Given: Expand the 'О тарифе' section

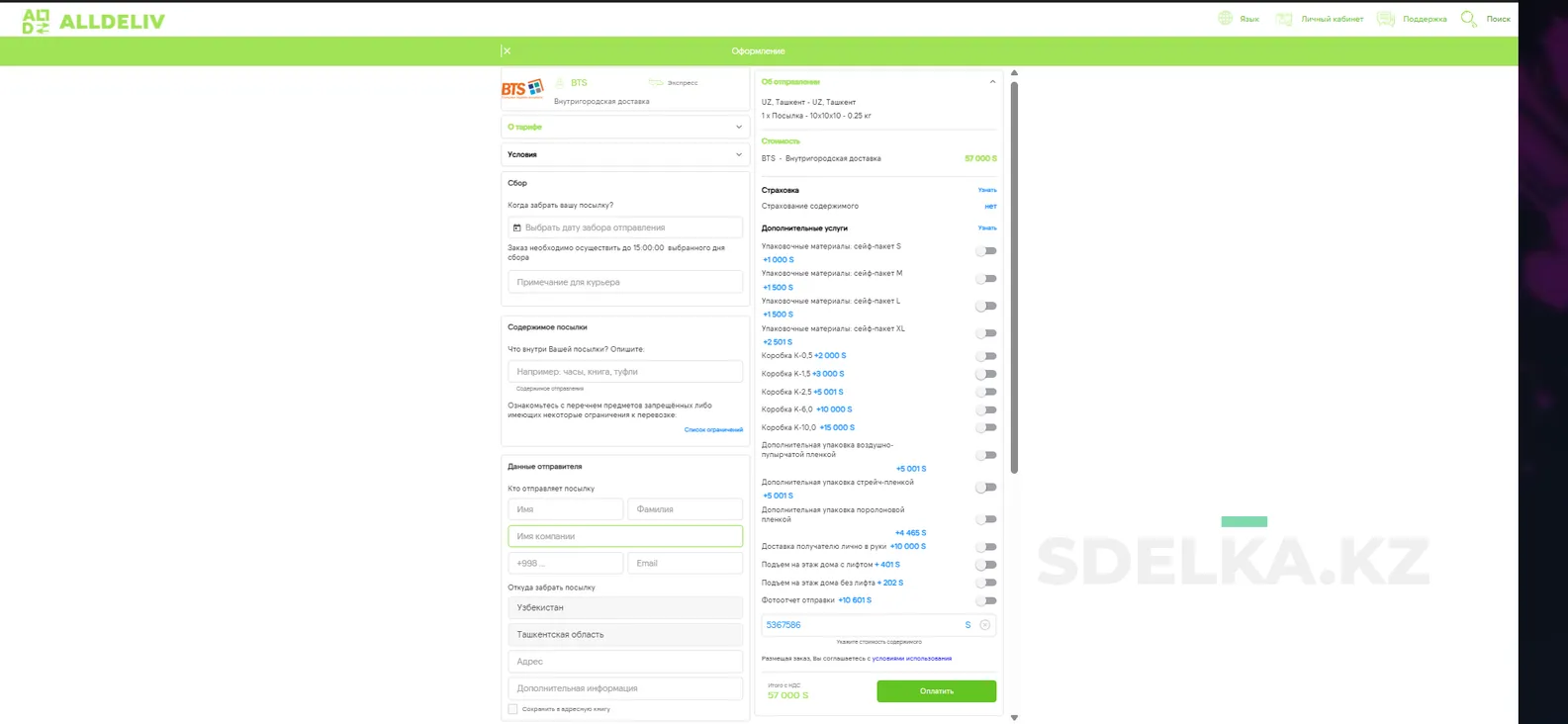Looking at the screenshot, I should [x=624, y=127].
